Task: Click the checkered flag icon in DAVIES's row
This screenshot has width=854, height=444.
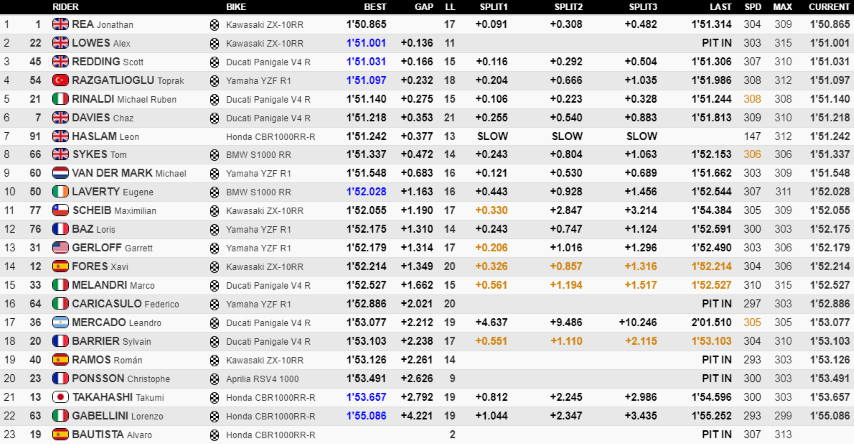Action: click(214, 118)
